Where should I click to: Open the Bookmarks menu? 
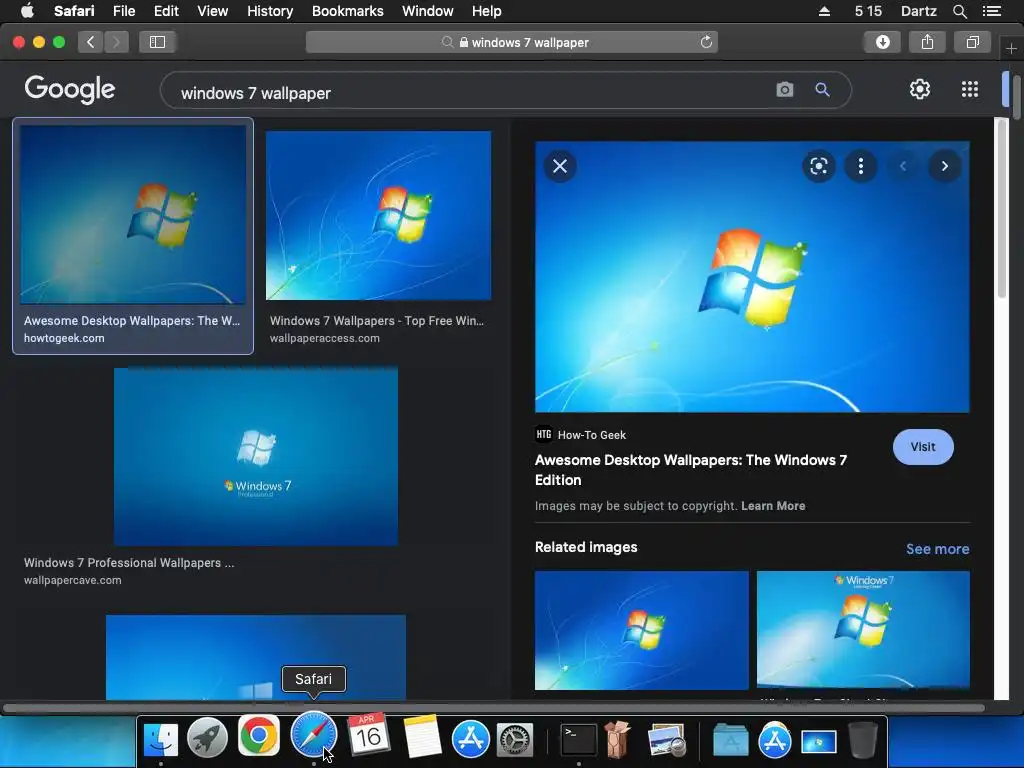347,11
